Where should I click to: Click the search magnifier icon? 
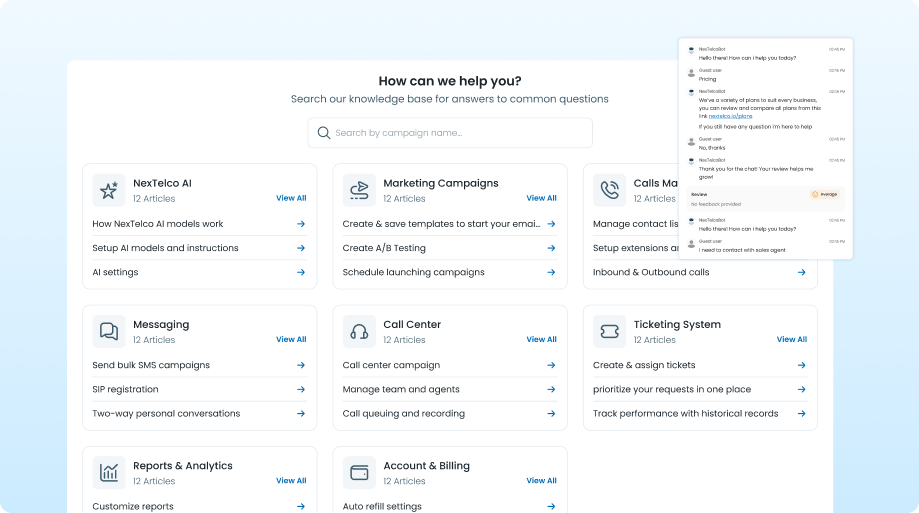pyautogui.click(x=324, y=133)
